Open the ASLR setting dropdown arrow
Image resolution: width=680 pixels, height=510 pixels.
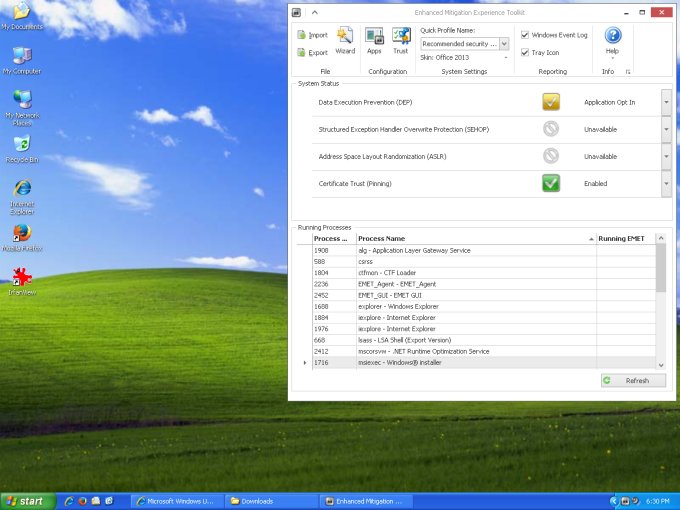666,156
